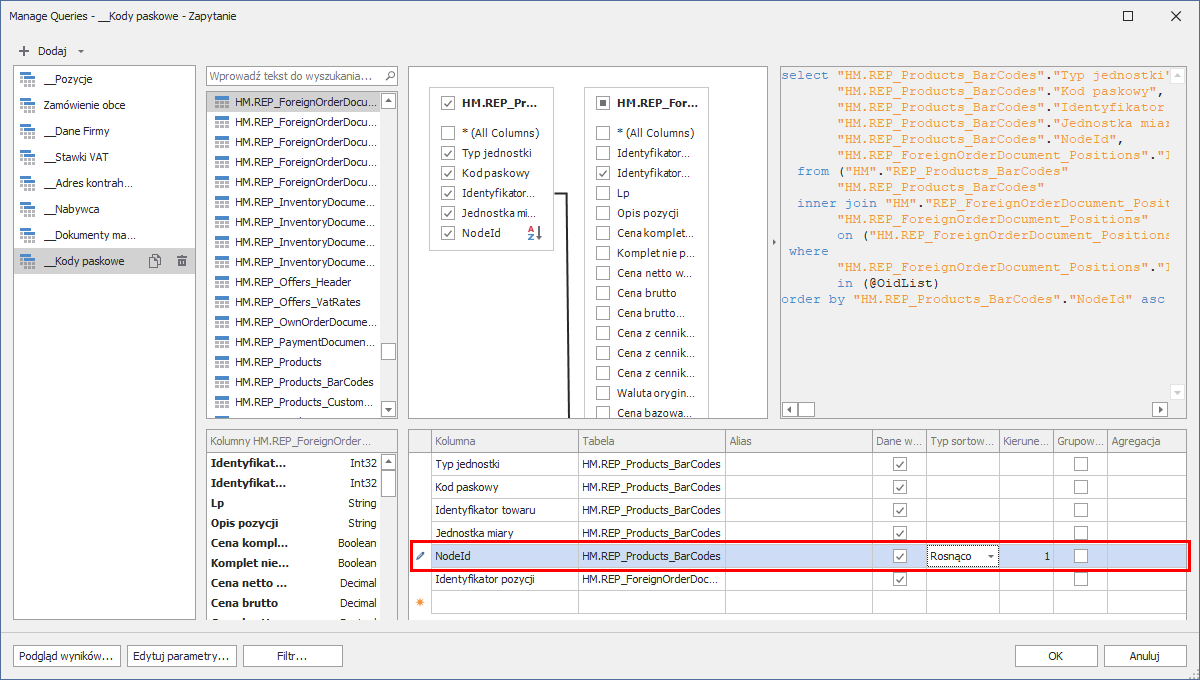The height and width of the screenshot is (680, 1200).
Task: Toggle the Waluta orygin... column checkbox
Action: click(x=603, y=393)
